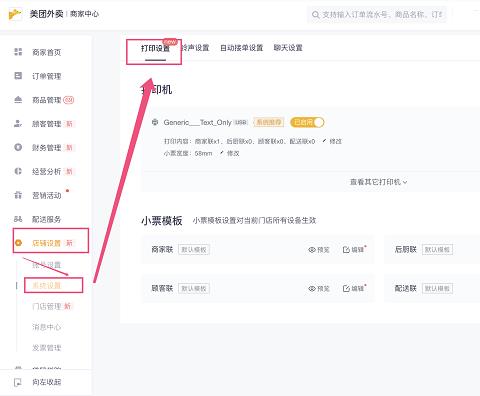Screen dimensions: 480x396
Task: Click the 配送联 template label
Action: point(406,288)
